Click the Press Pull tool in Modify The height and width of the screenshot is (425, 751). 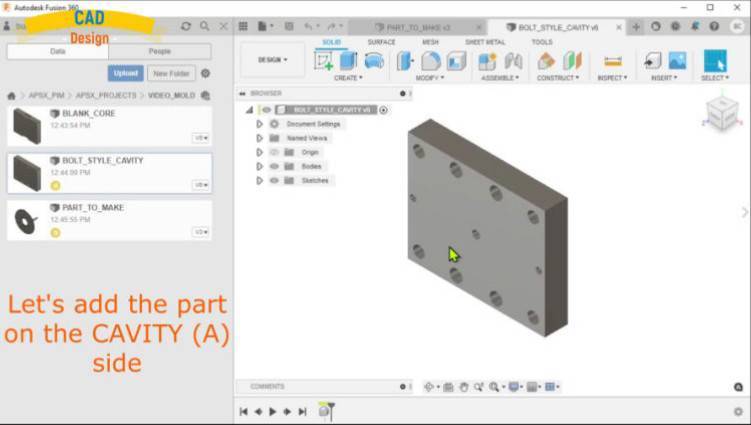click(x=406, y=61)
